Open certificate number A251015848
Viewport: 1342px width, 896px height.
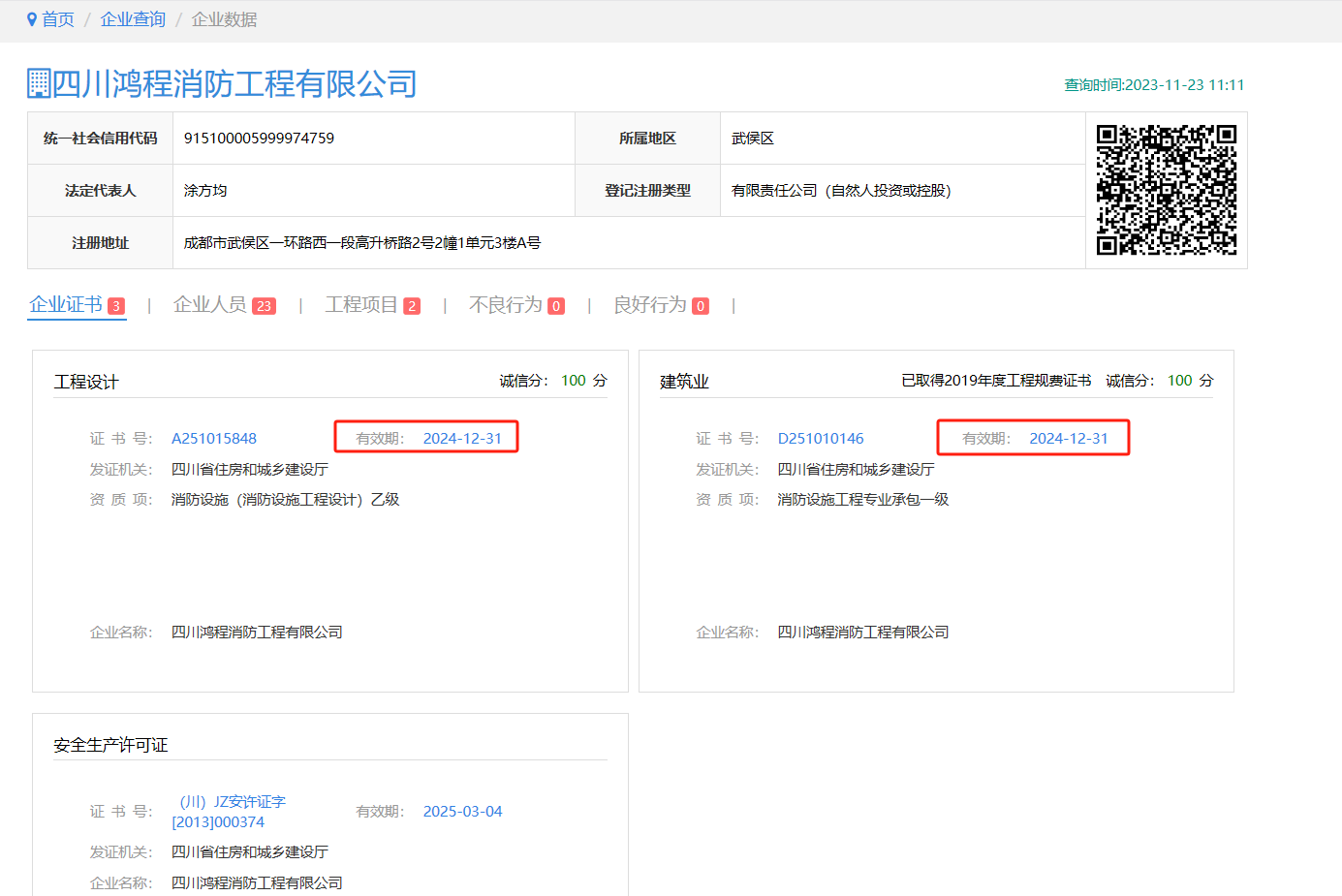tap(214, 439)
